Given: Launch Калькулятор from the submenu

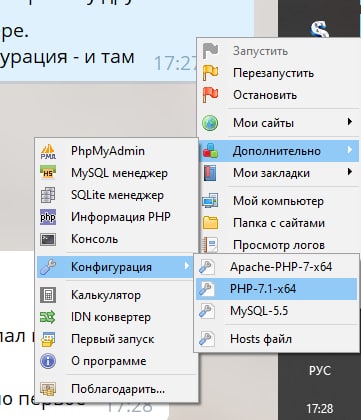Looking at the screenshot, I should 116,295.
